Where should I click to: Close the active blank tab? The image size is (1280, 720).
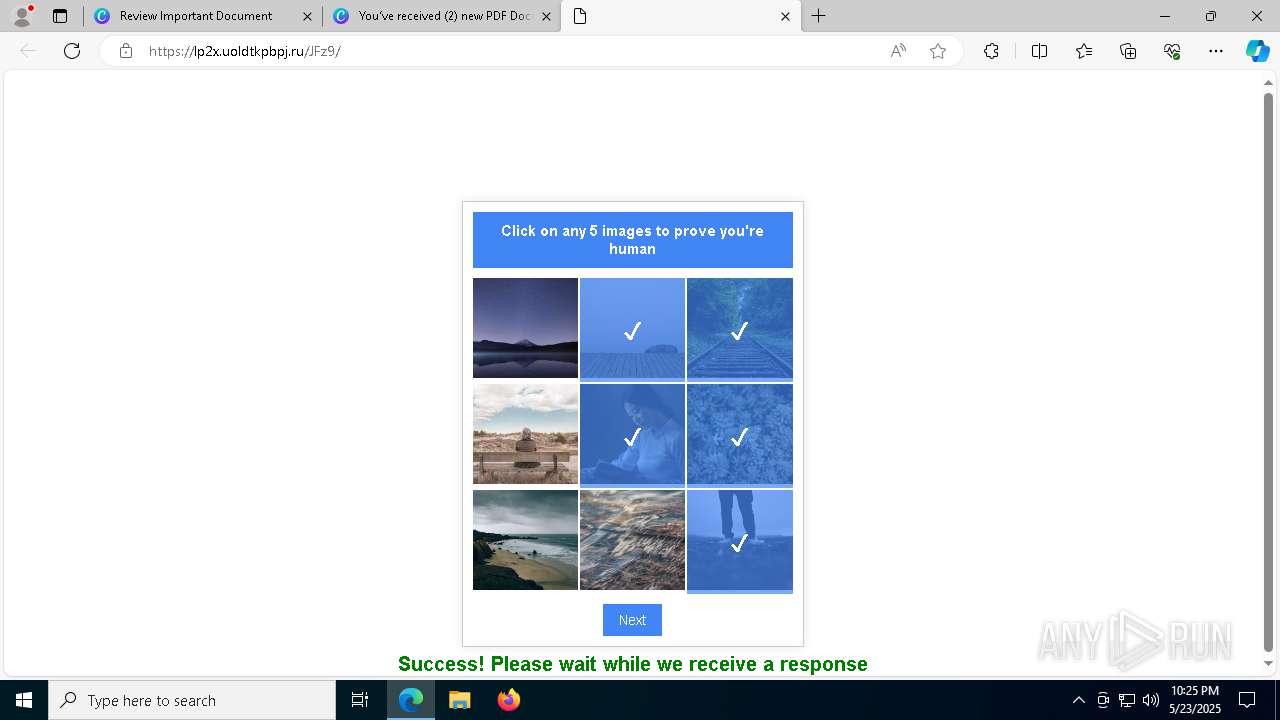785,16
